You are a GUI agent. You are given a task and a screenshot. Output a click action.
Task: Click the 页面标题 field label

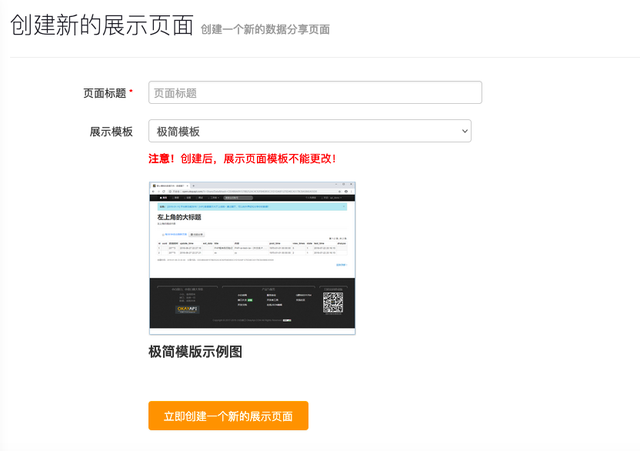104,93
